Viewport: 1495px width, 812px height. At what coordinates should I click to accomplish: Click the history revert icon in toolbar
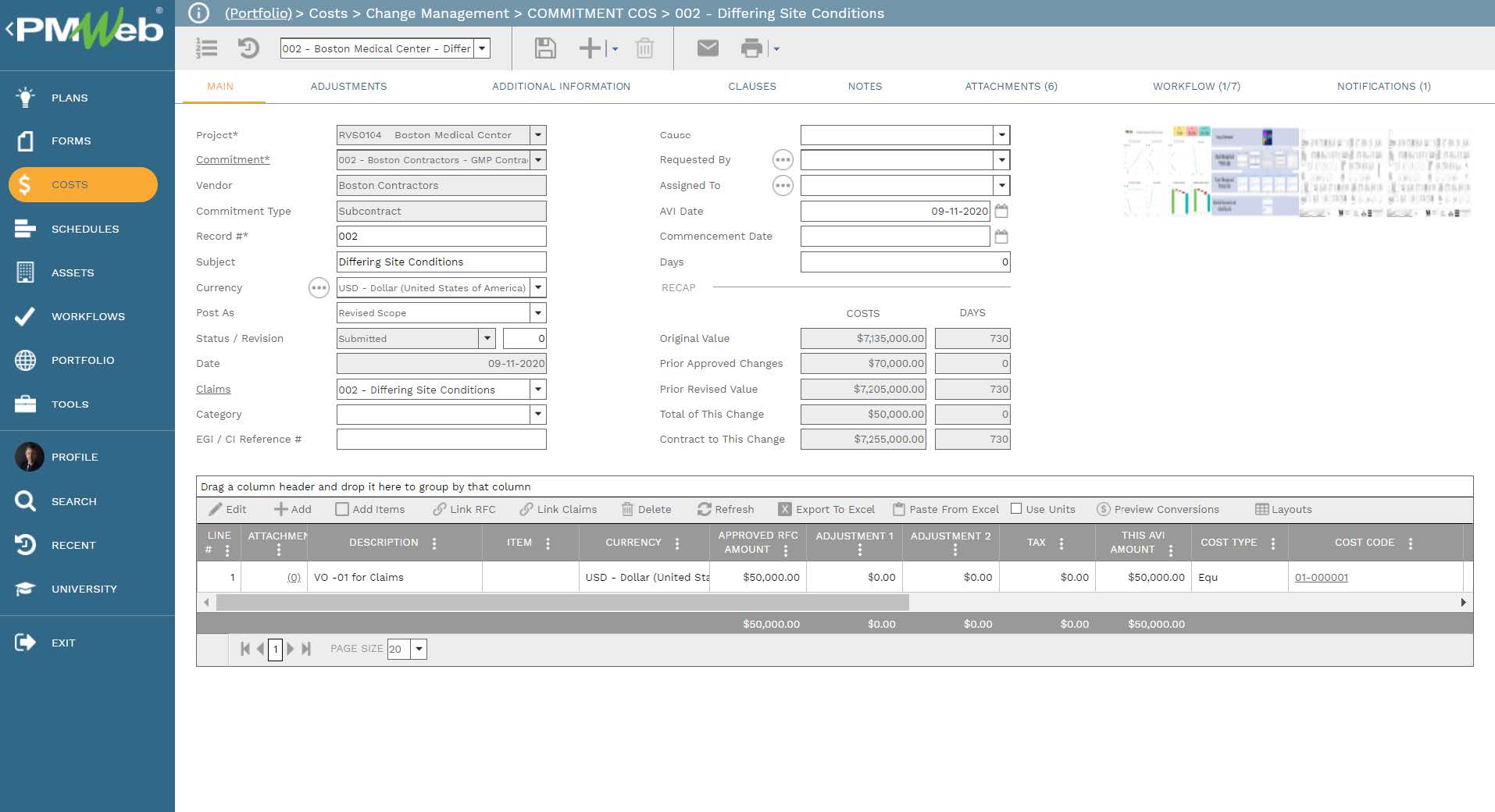click(x=248, y=48)
